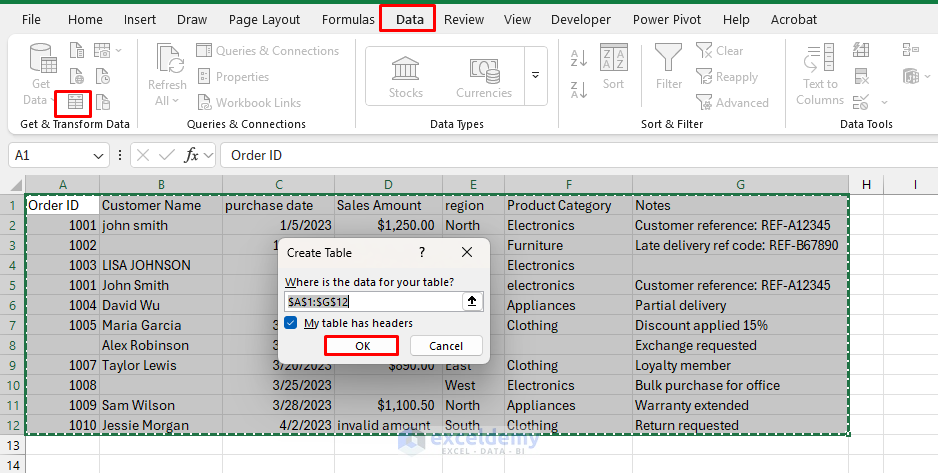Select the Stocks data type

click(406, 77)
